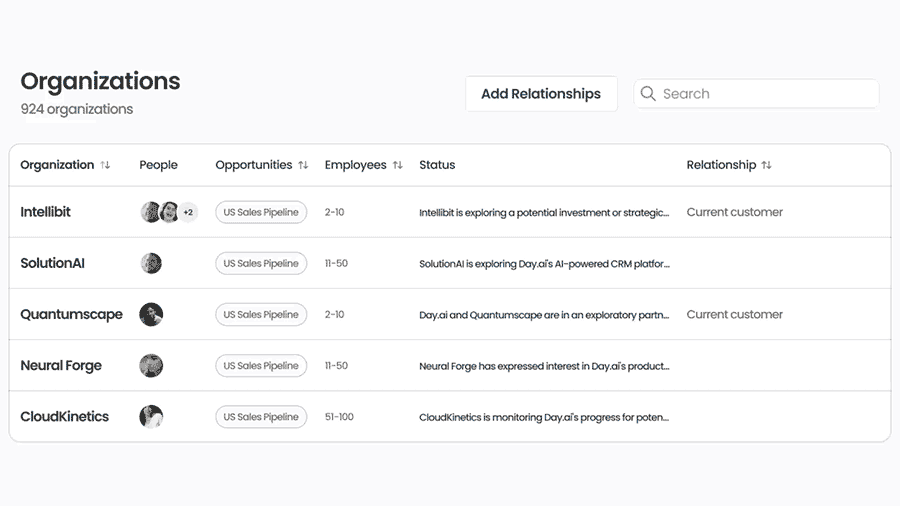
Task: Click Intellibit's status text about investment
Action: (544, 213)
